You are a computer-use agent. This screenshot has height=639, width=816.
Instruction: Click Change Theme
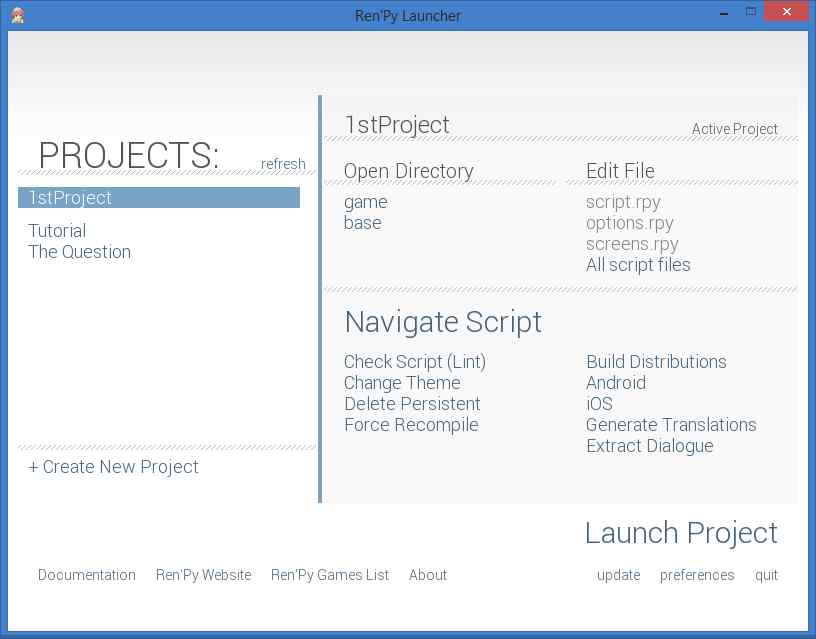(402, 383)
